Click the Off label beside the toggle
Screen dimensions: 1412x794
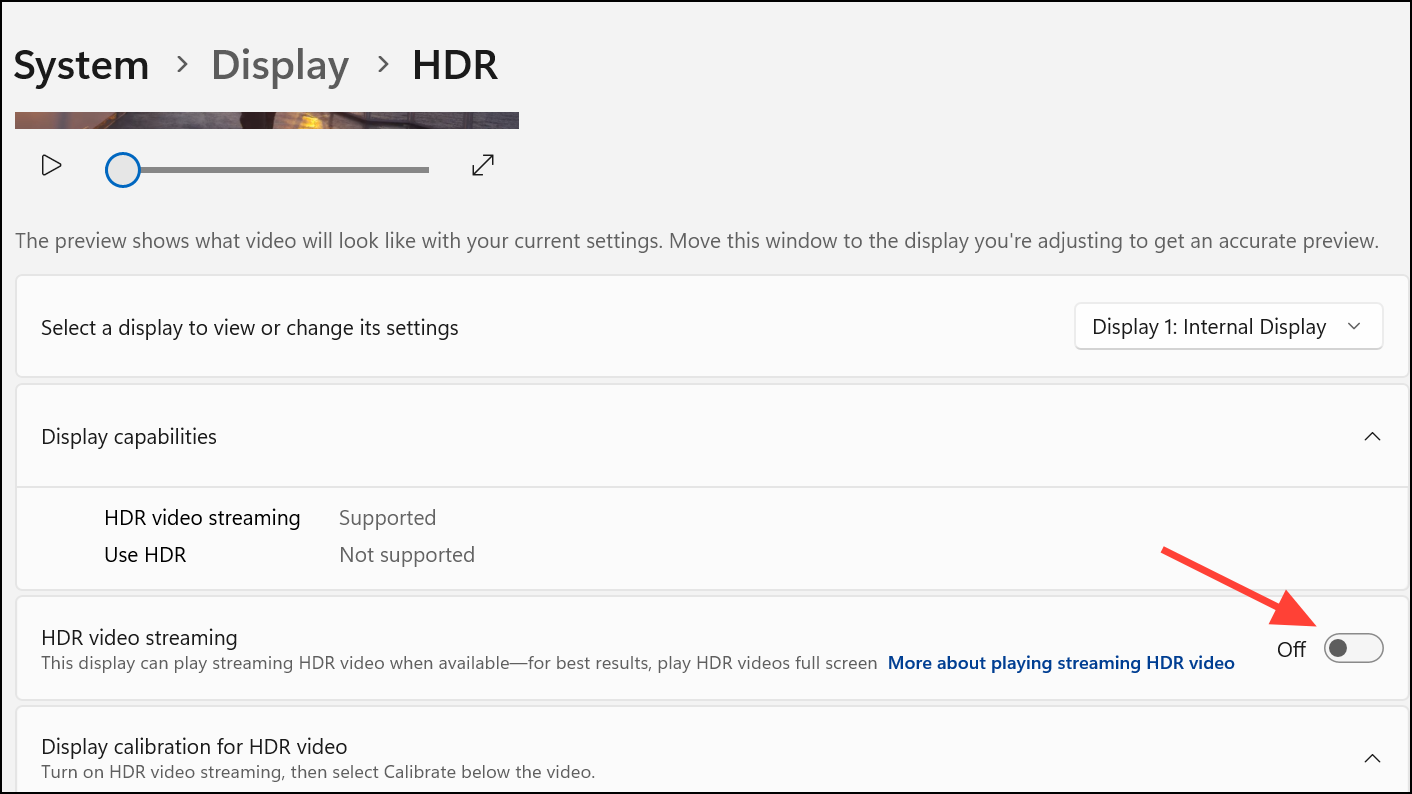coord(1291,649)
